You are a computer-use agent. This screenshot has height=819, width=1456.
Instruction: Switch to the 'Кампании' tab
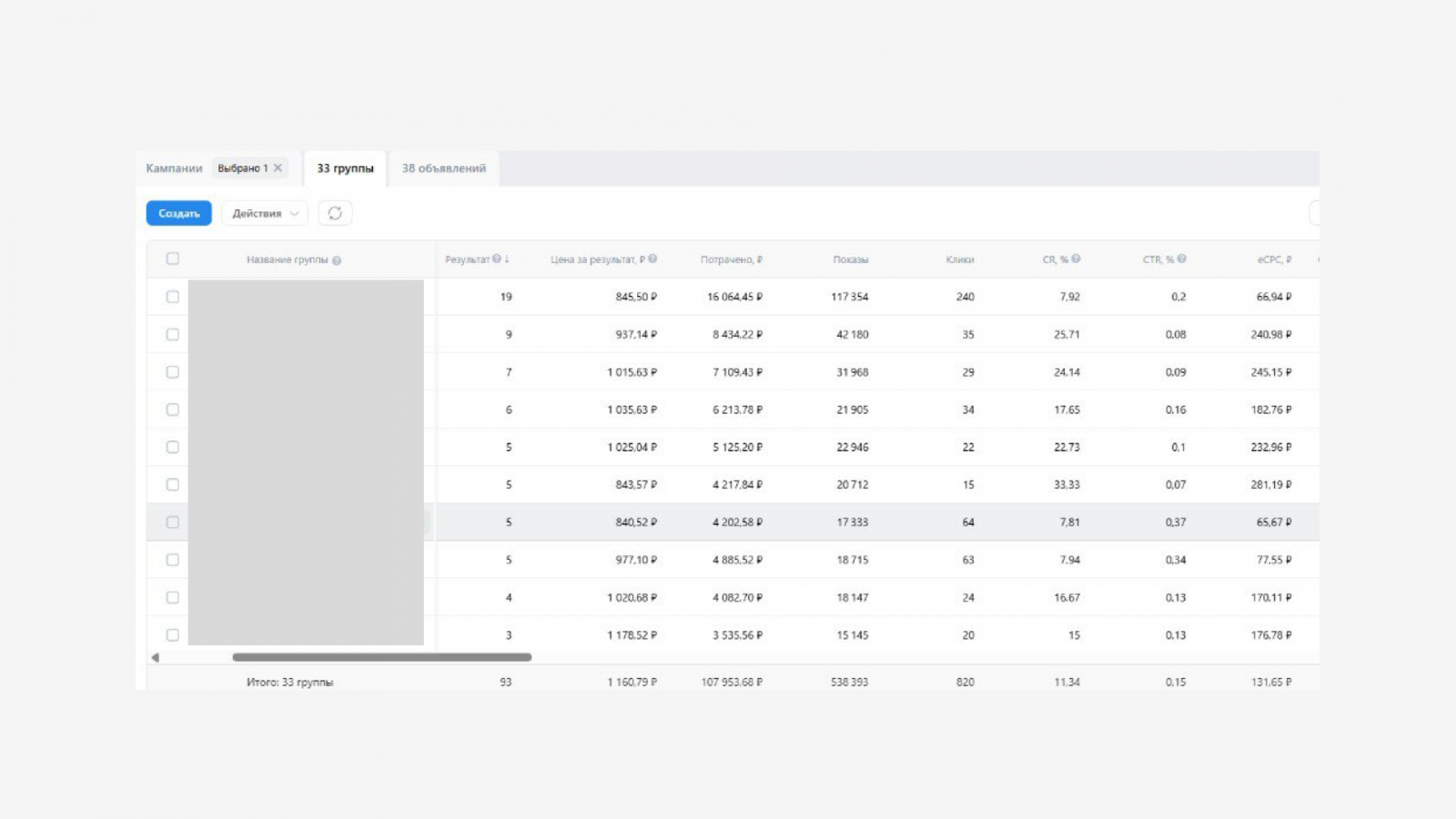pos(174,168)
